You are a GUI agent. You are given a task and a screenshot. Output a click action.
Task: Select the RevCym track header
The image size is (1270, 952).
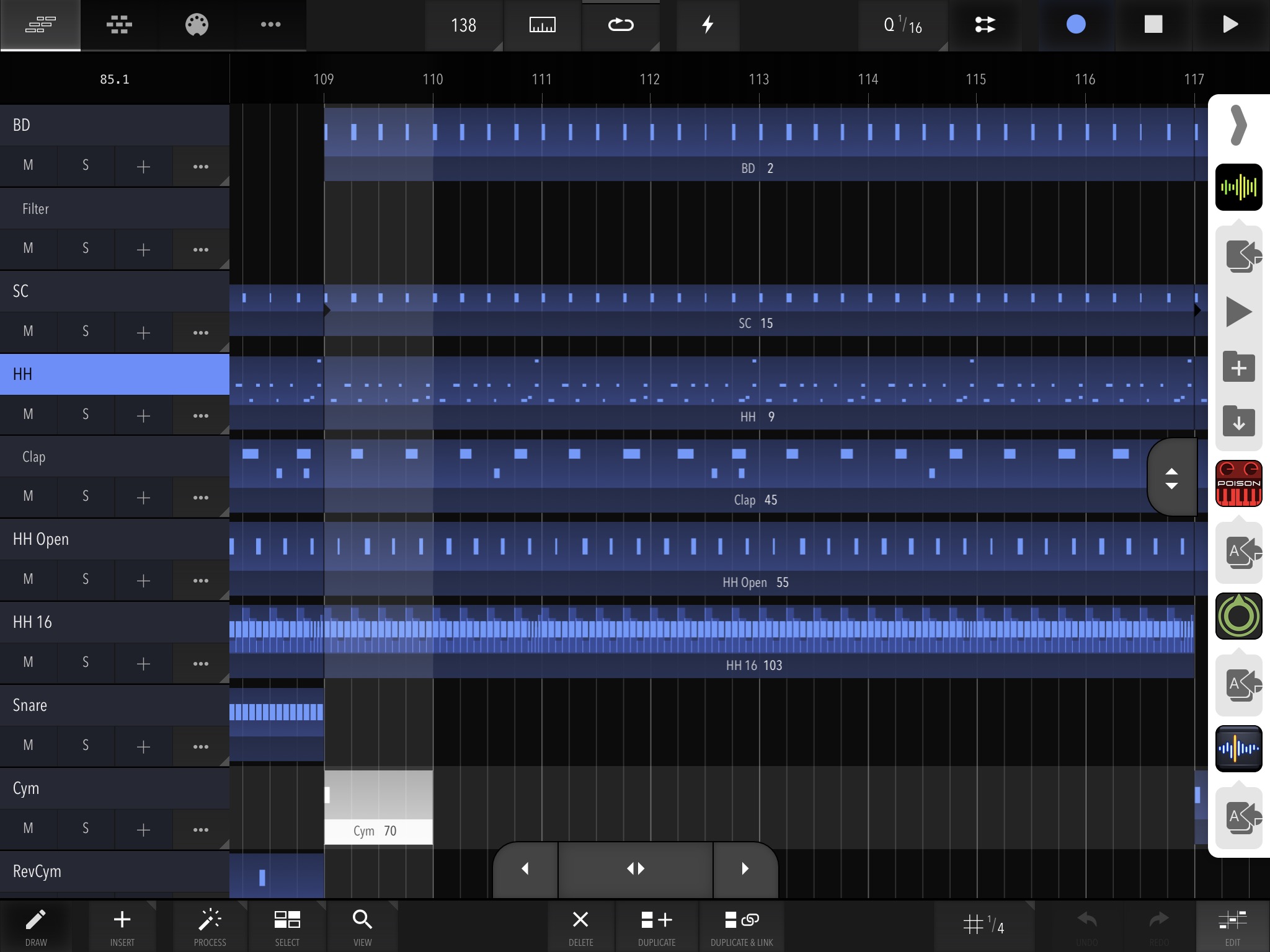tap(115, 871)
